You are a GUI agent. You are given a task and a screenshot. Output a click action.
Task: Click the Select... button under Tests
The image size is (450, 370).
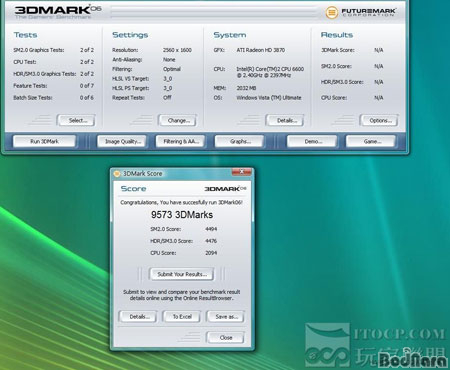point(76,120)
